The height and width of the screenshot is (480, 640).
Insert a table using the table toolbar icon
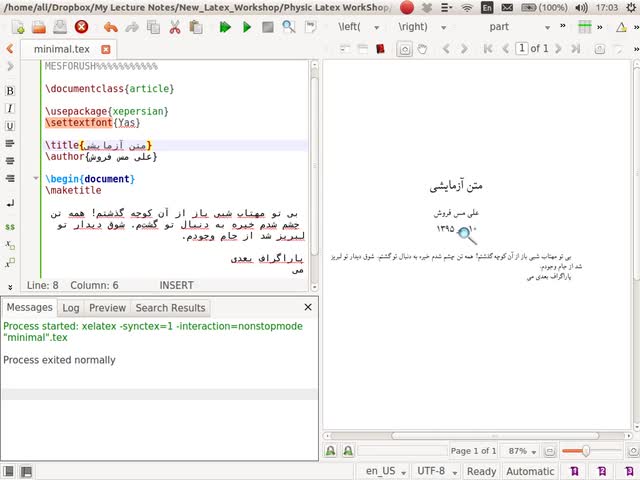click(584, 27)
